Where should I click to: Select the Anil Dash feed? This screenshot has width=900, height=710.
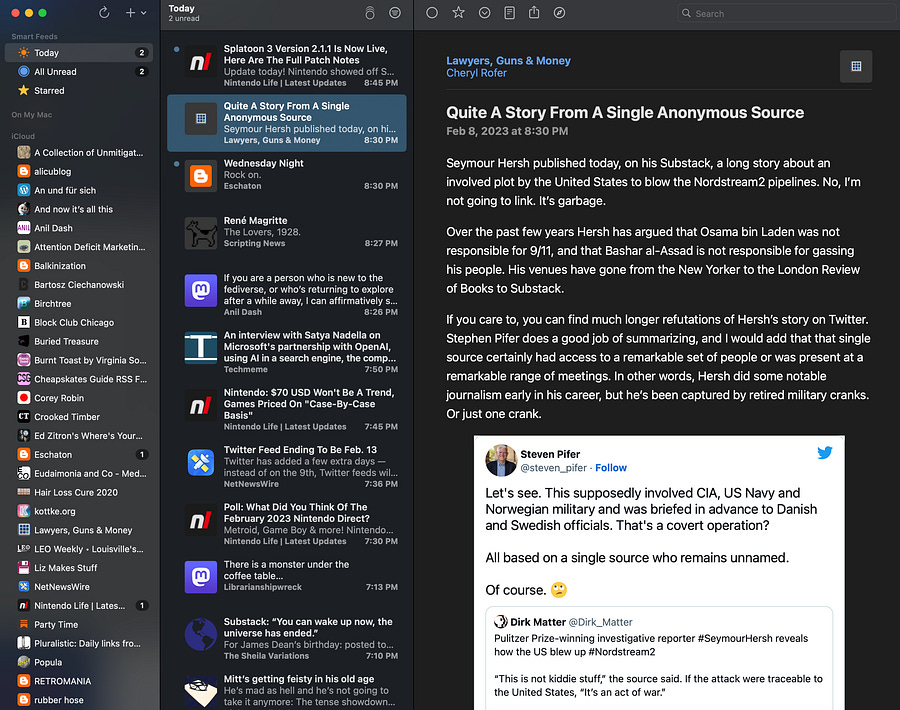[x=79, y=228]
